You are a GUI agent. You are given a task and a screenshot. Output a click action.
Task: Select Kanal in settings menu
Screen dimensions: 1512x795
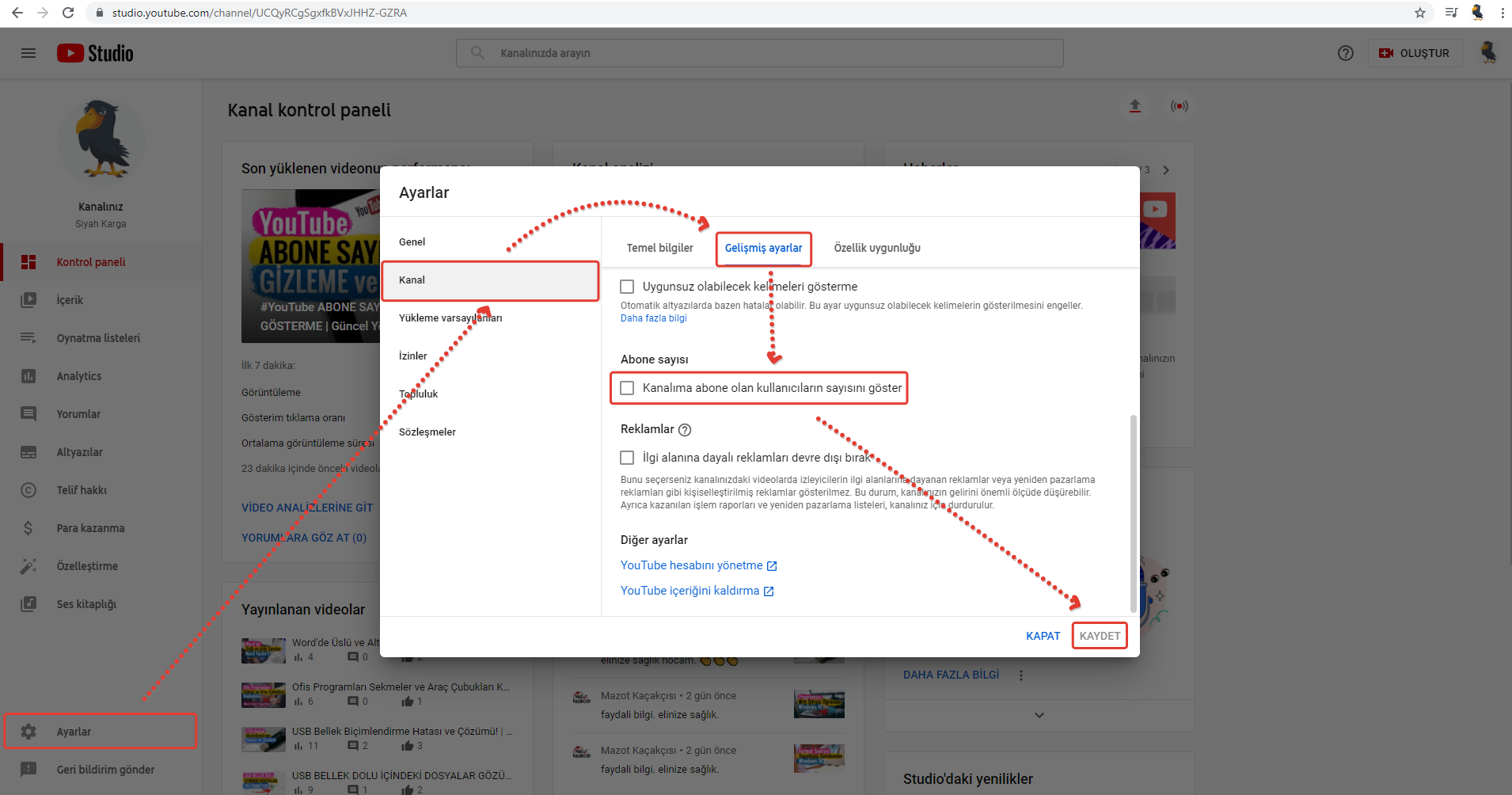click(490, 280)
